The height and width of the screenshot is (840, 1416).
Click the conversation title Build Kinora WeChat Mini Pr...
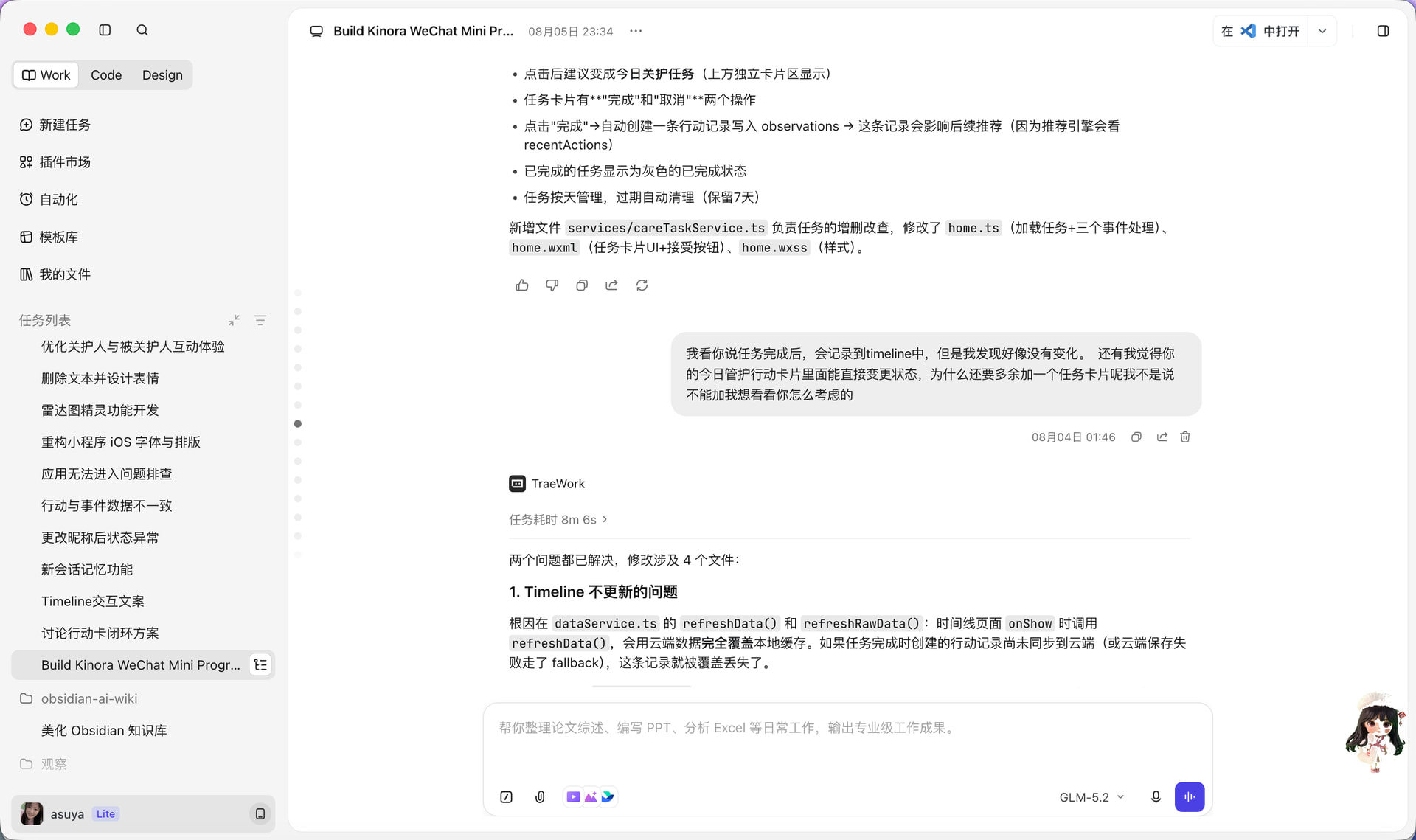423,31
